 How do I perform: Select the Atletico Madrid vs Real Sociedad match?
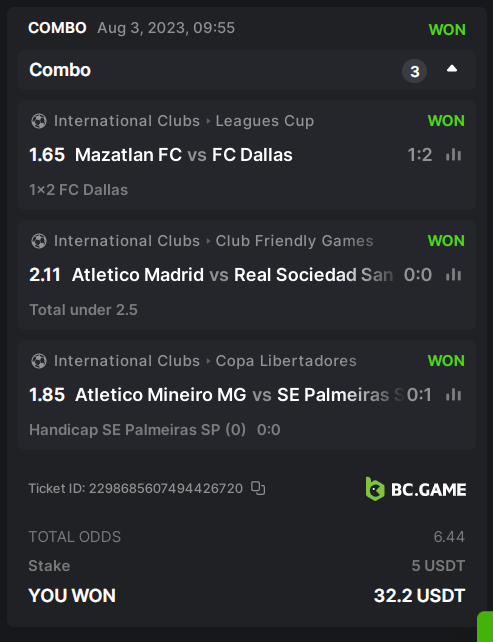pos(232,275)
